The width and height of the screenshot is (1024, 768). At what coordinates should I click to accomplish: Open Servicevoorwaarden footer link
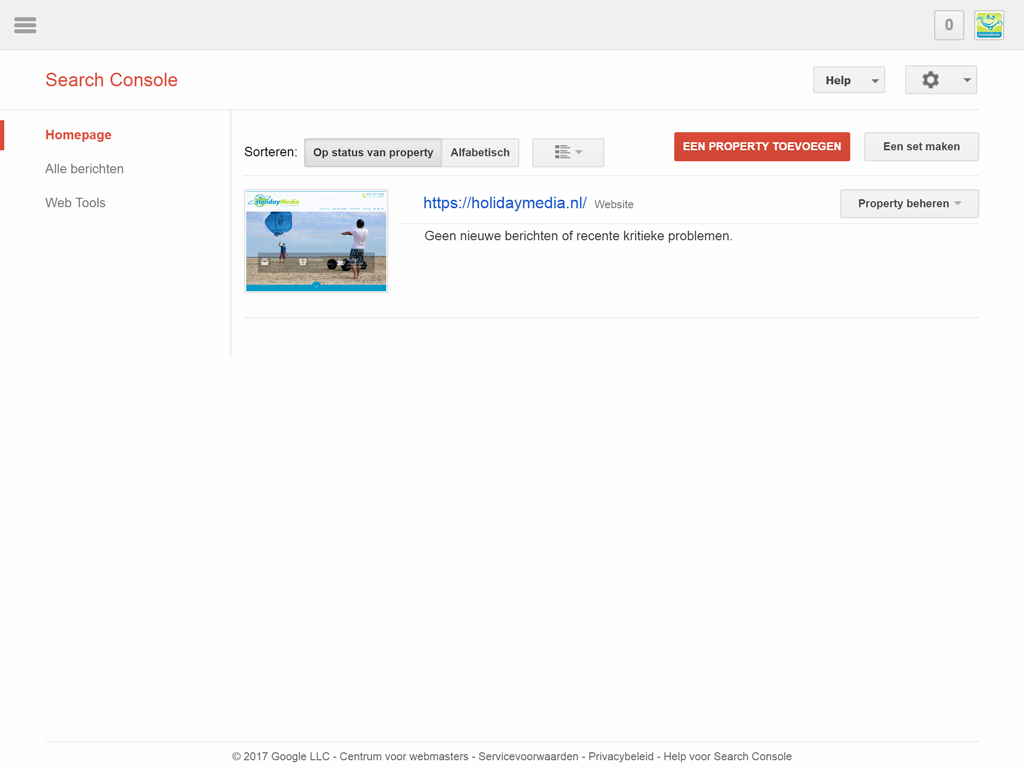pyautogui.click(x=528, y=756)
